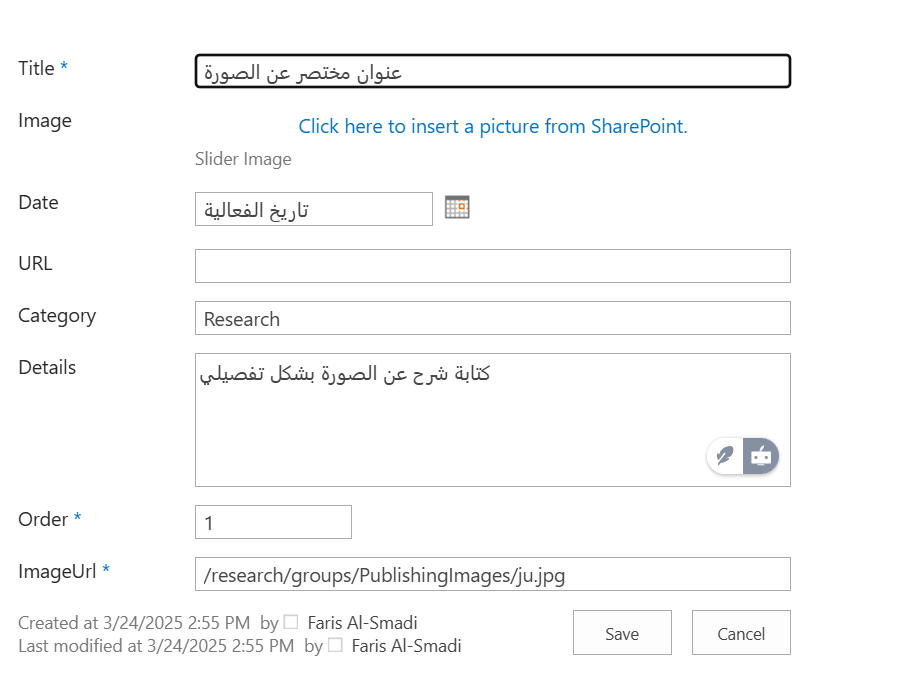
Task: Open the Date calendar picker icon
Action: tap(457, 208)
